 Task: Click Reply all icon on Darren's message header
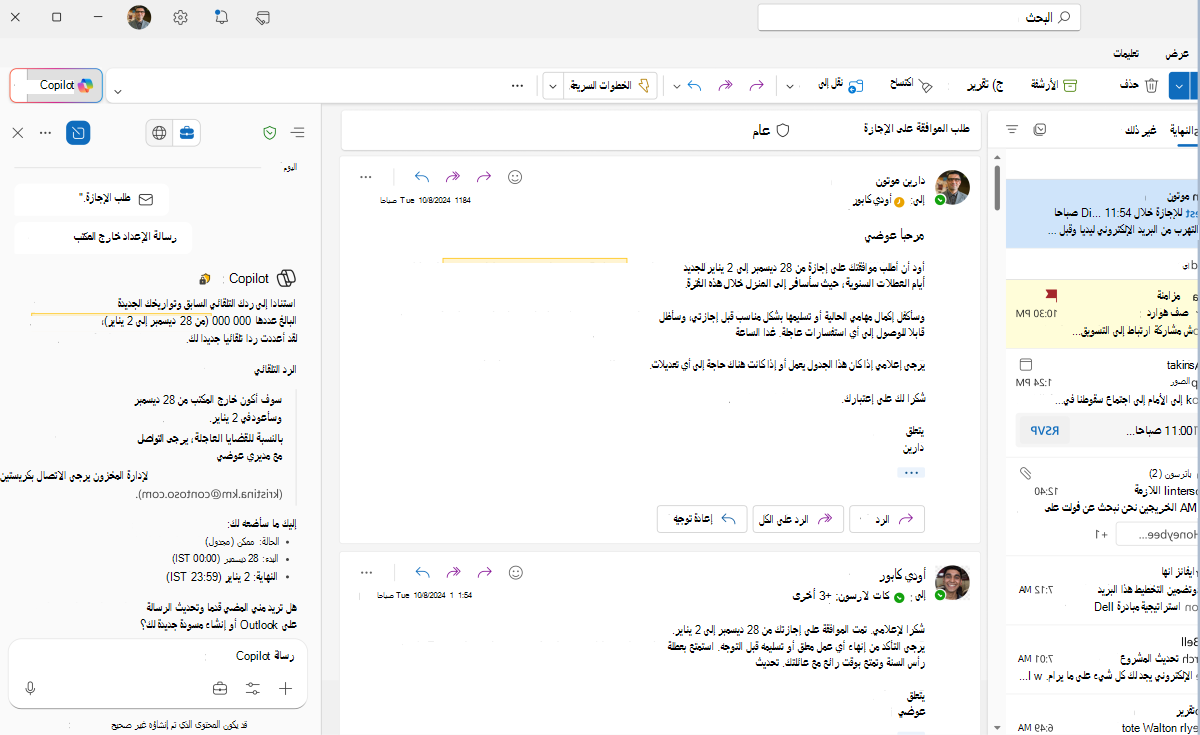(x=453, y=176)
